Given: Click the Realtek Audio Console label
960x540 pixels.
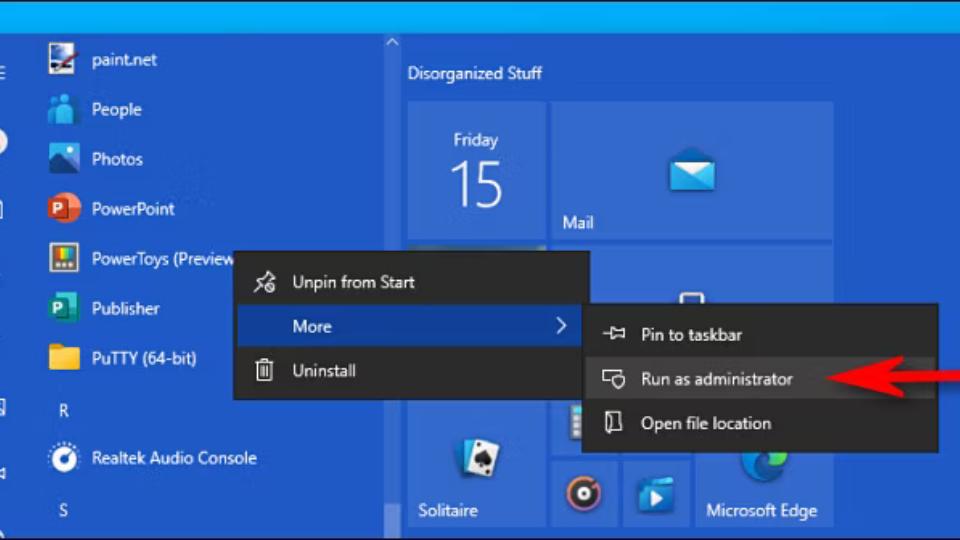Looking at the screenshot, I should [174, 458].
